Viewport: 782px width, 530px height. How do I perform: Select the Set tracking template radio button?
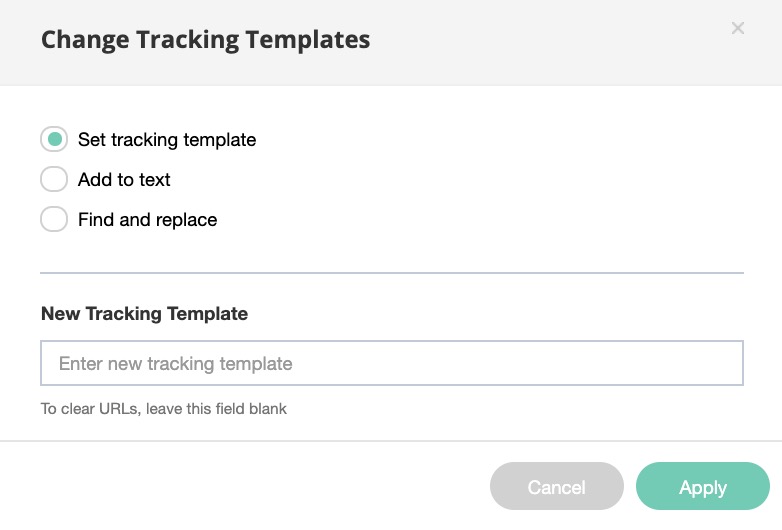(x=54, y=139)
